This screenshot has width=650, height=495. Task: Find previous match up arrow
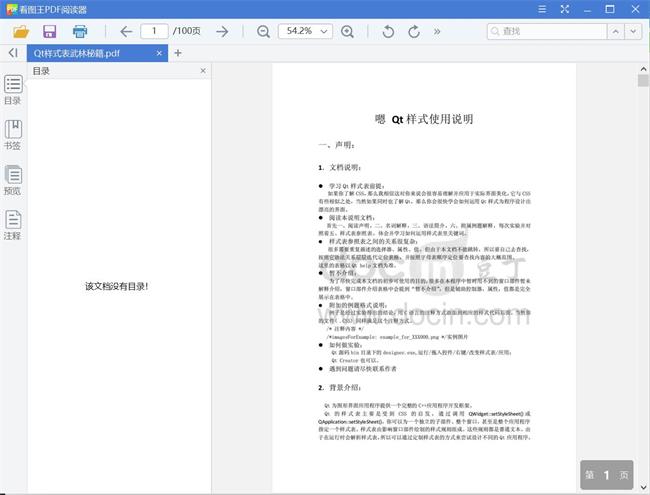(616, 32)
